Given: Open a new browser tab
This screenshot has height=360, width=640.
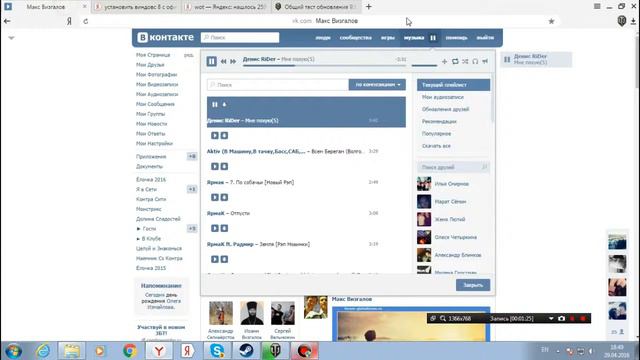Looking at the screenshot, I should tap(369, 7).
